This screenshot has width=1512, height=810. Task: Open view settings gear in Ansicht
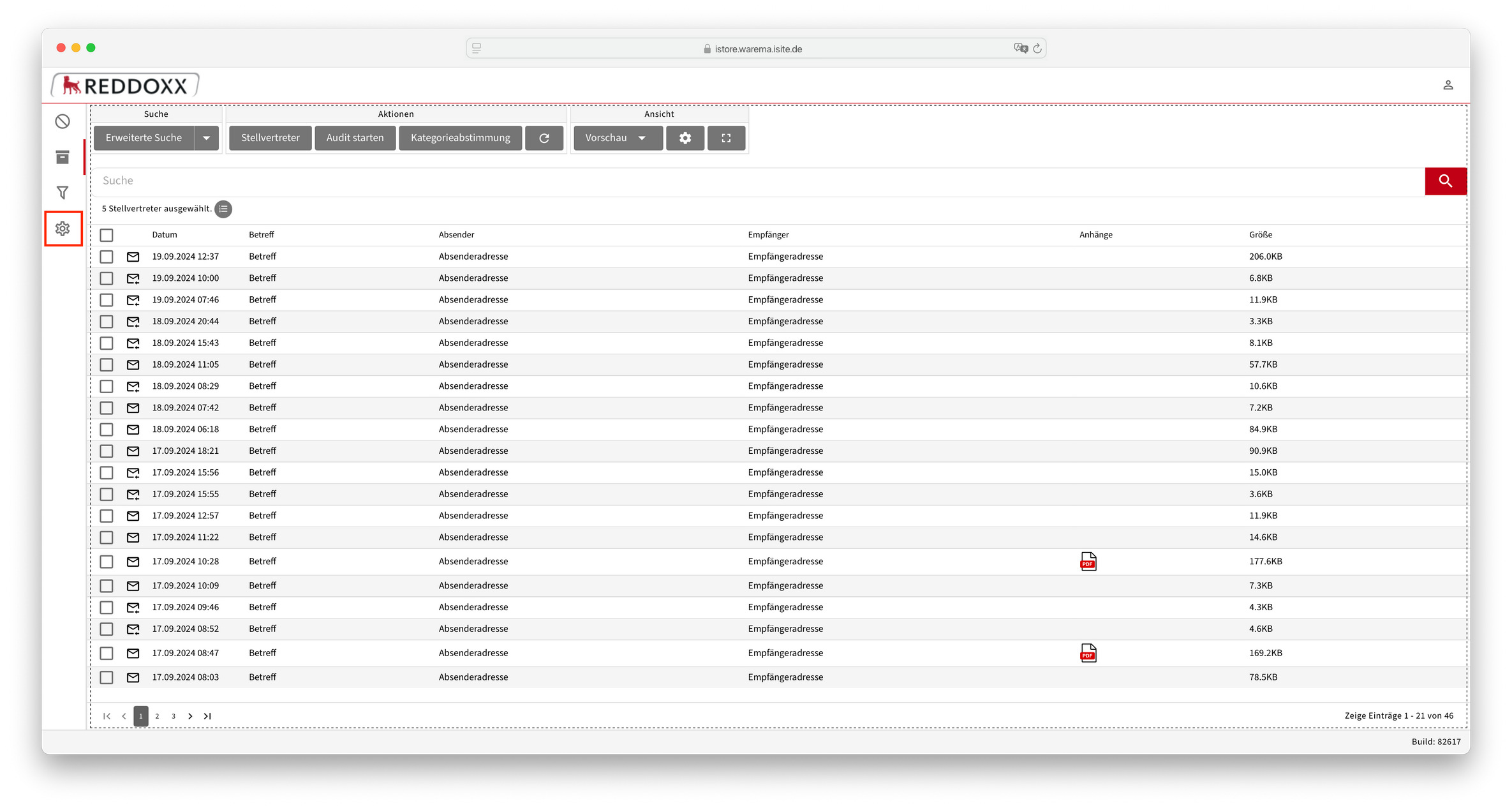pyautogui.click(x=685, y=138)
